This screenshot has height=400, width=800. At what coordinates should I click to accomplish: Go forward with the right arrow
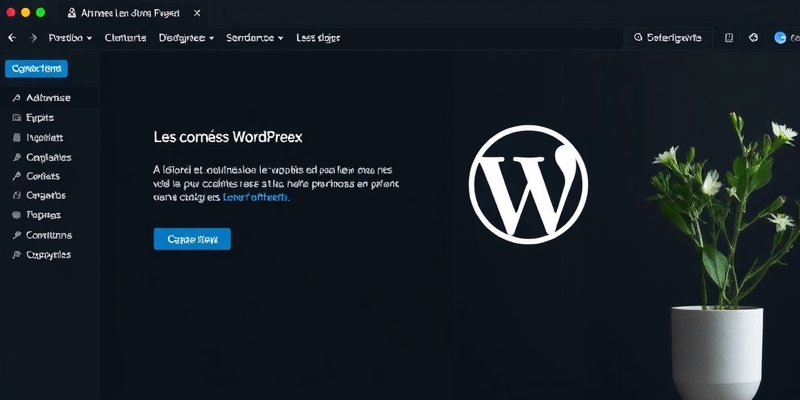(x=33, y=38)
